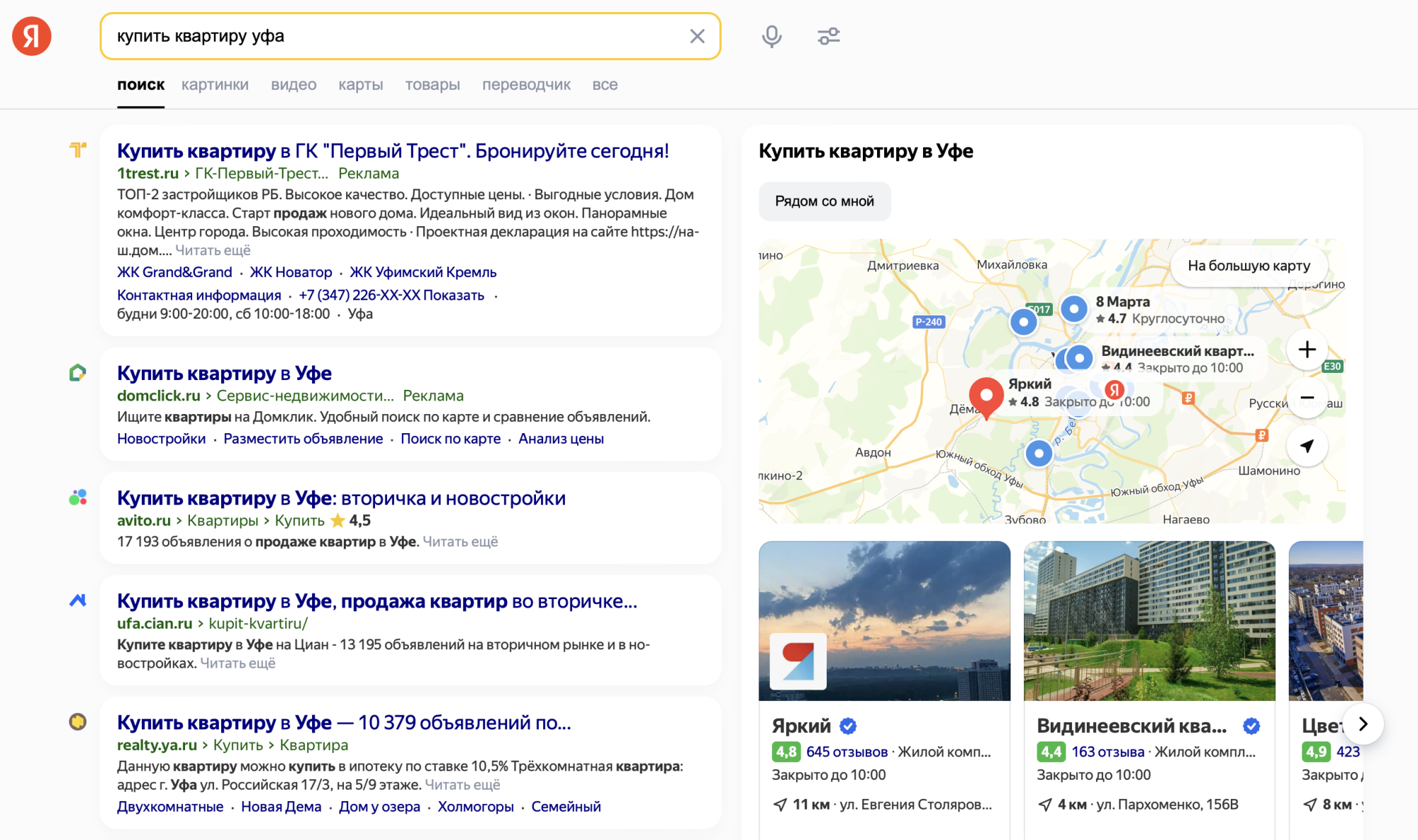Zoom in on the map
Image resolution: width=1418 pixels, height=840 pixels.
tap(1307, 349)
